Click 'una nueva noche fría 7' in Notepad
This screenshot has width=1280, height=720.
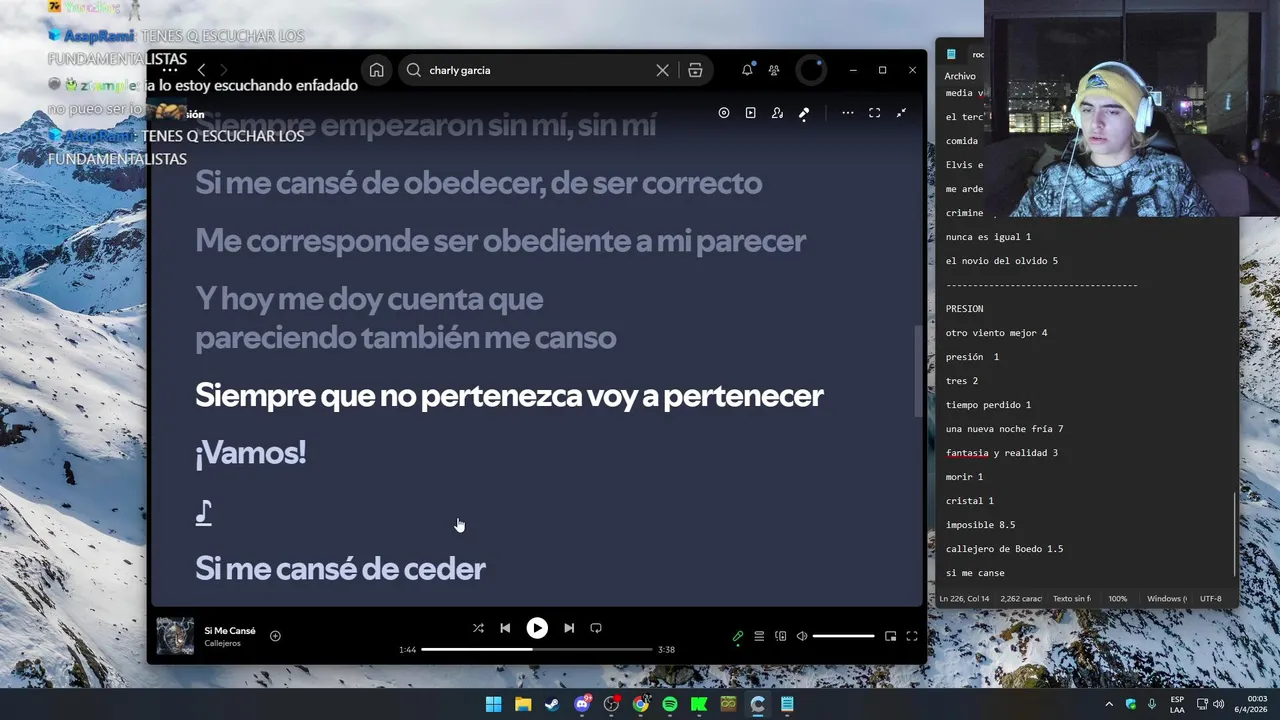point(1004,429)
